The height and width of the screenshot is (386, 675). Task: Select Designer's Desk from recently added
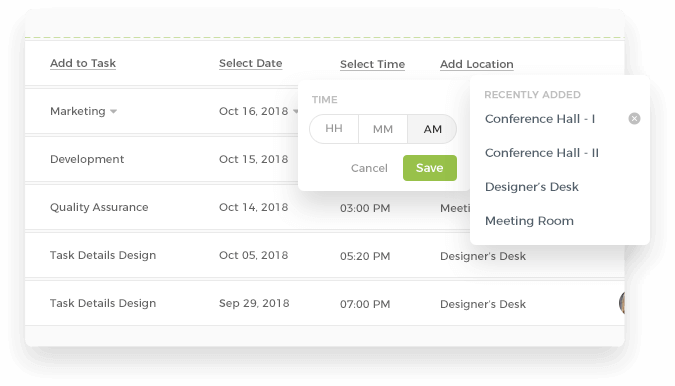pyautogui.click(x=532, y=187)
